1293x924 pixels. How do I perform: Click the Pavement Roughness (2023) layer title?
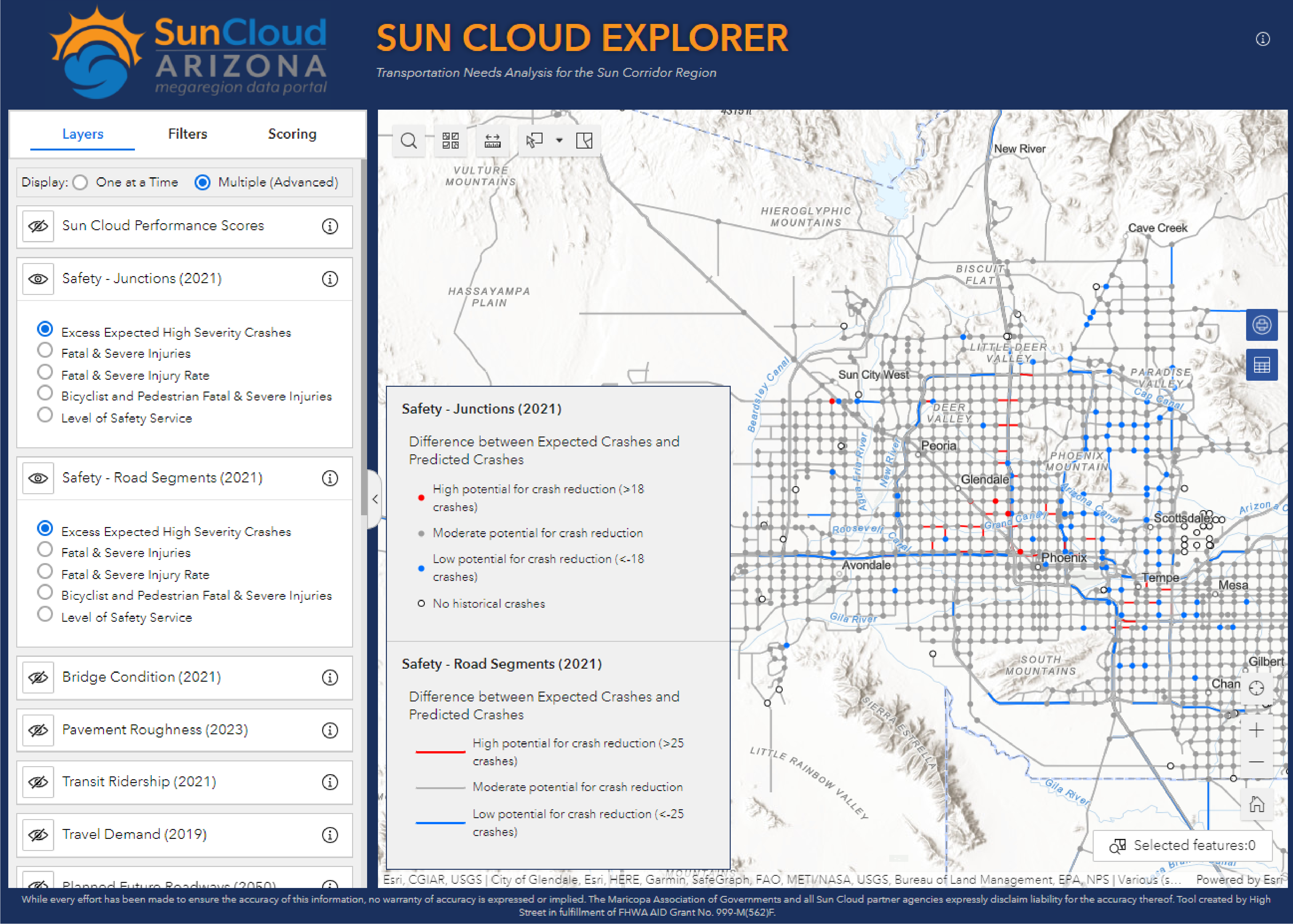pos(155,730)
